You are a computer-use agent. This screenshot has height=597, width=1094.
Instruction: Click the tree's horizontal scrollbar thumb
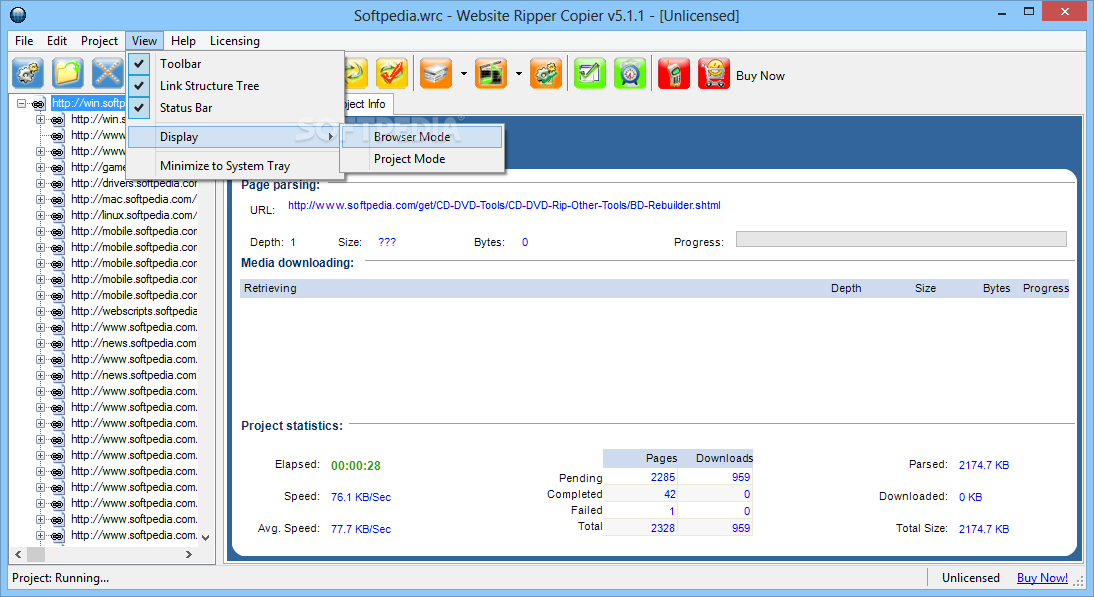[x=36, y=554]
